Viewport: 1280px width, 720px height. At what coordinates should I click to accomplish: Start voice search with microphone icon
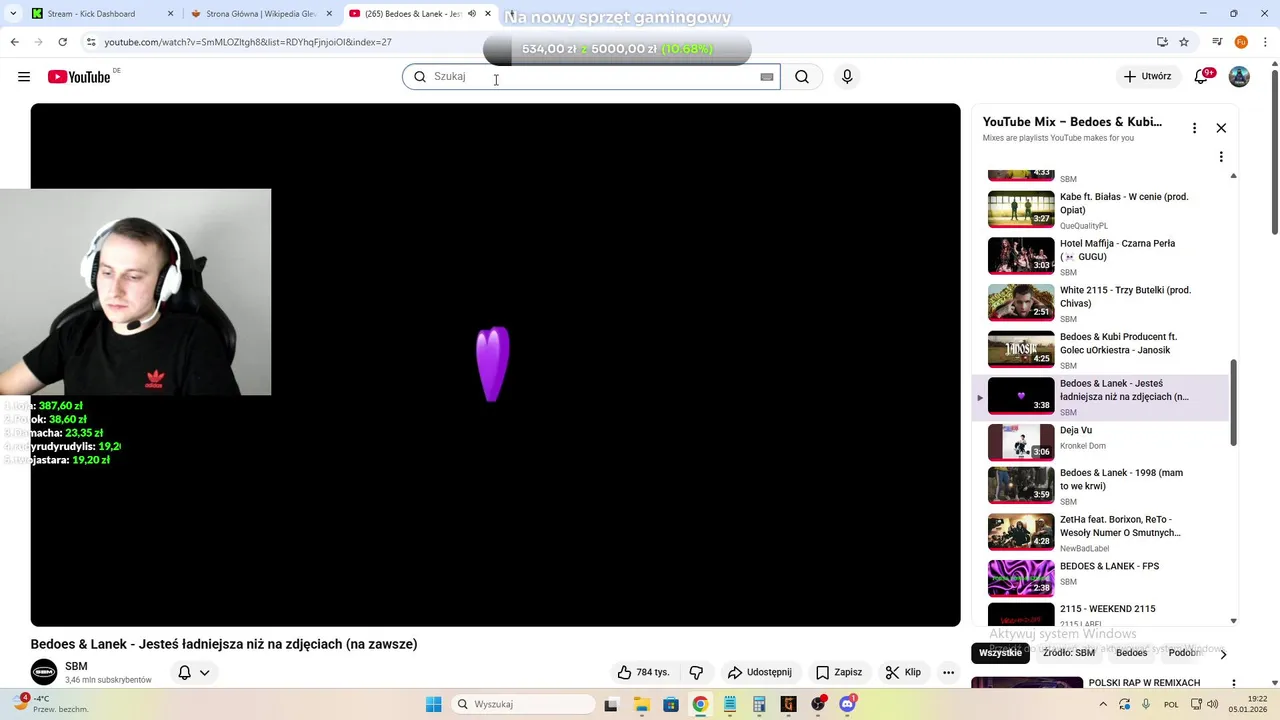click(847, 77)
